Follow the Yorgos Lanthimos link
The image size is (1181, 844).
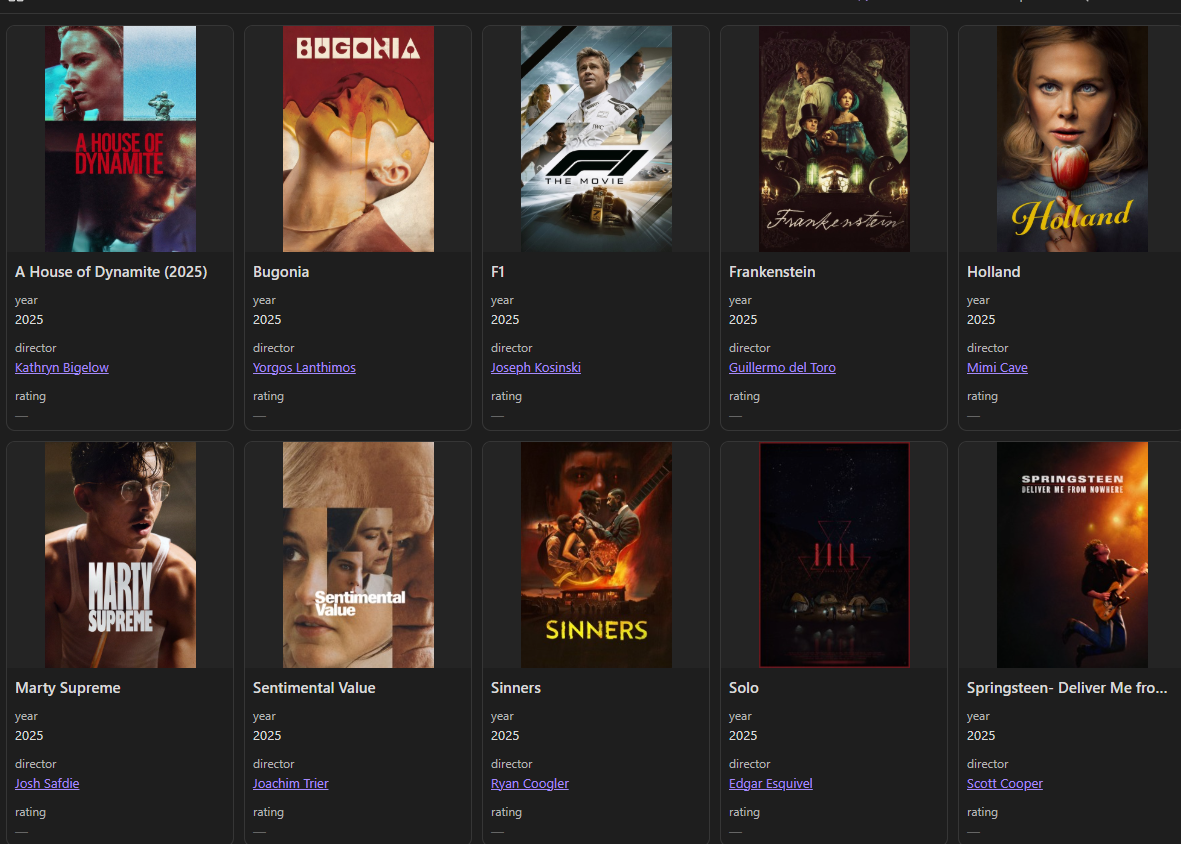pos(304,367)
